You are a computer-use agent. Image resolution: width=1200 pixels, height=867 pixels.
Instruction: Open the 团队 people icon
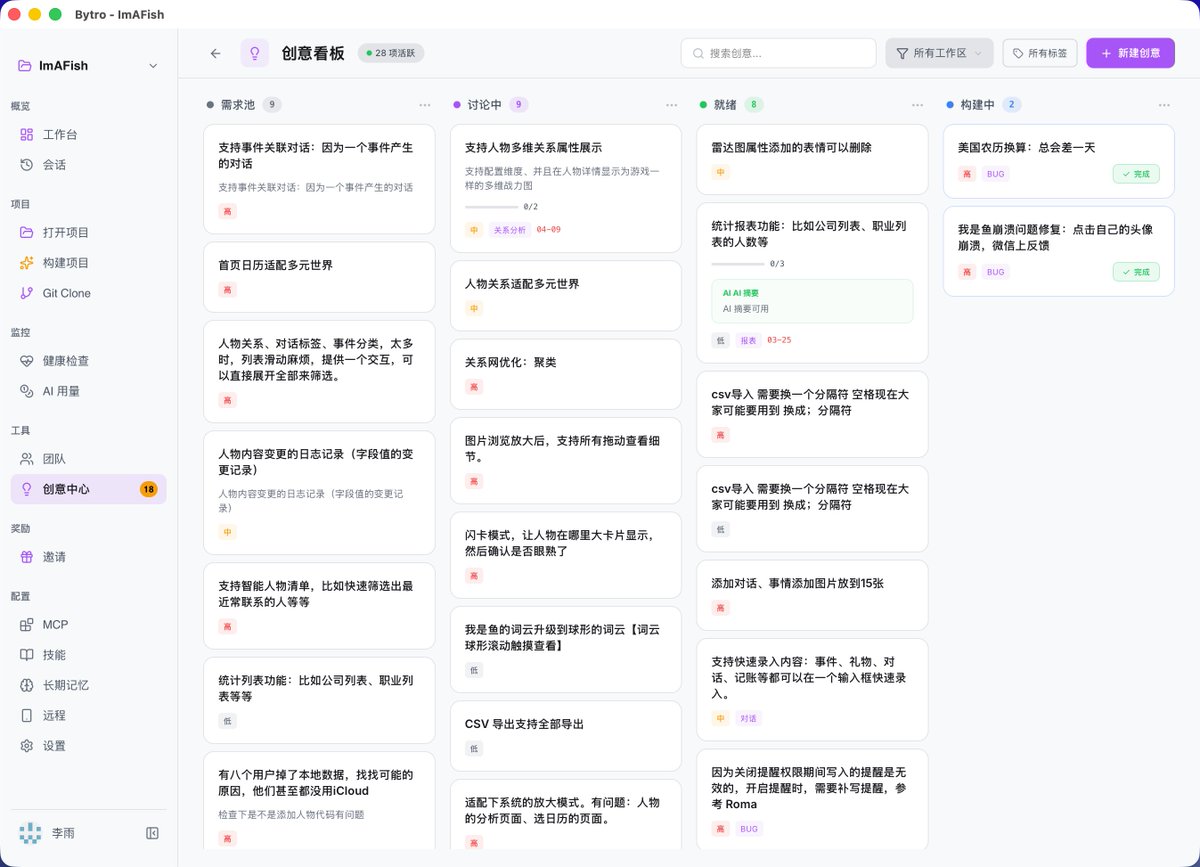tap(27, 458)
